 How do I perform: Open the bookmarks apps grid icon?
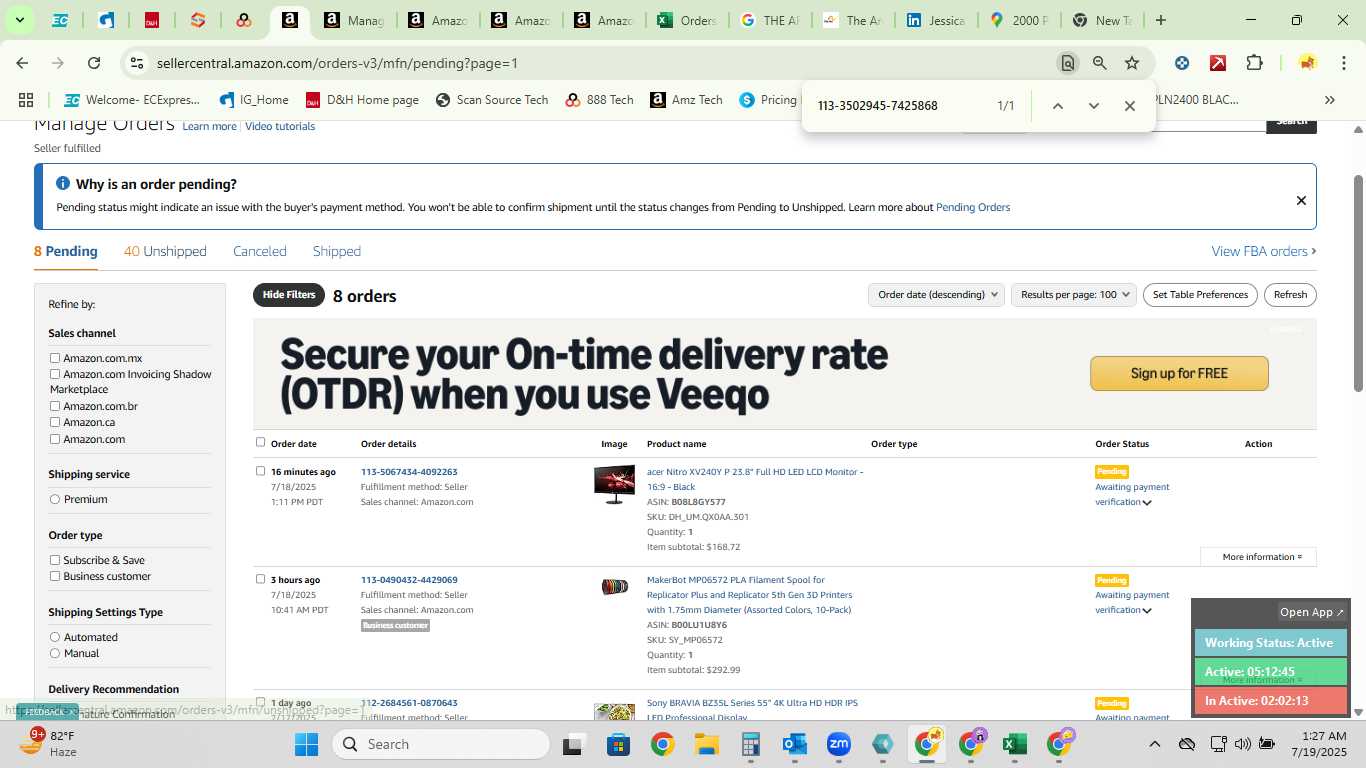click(26, 100)
